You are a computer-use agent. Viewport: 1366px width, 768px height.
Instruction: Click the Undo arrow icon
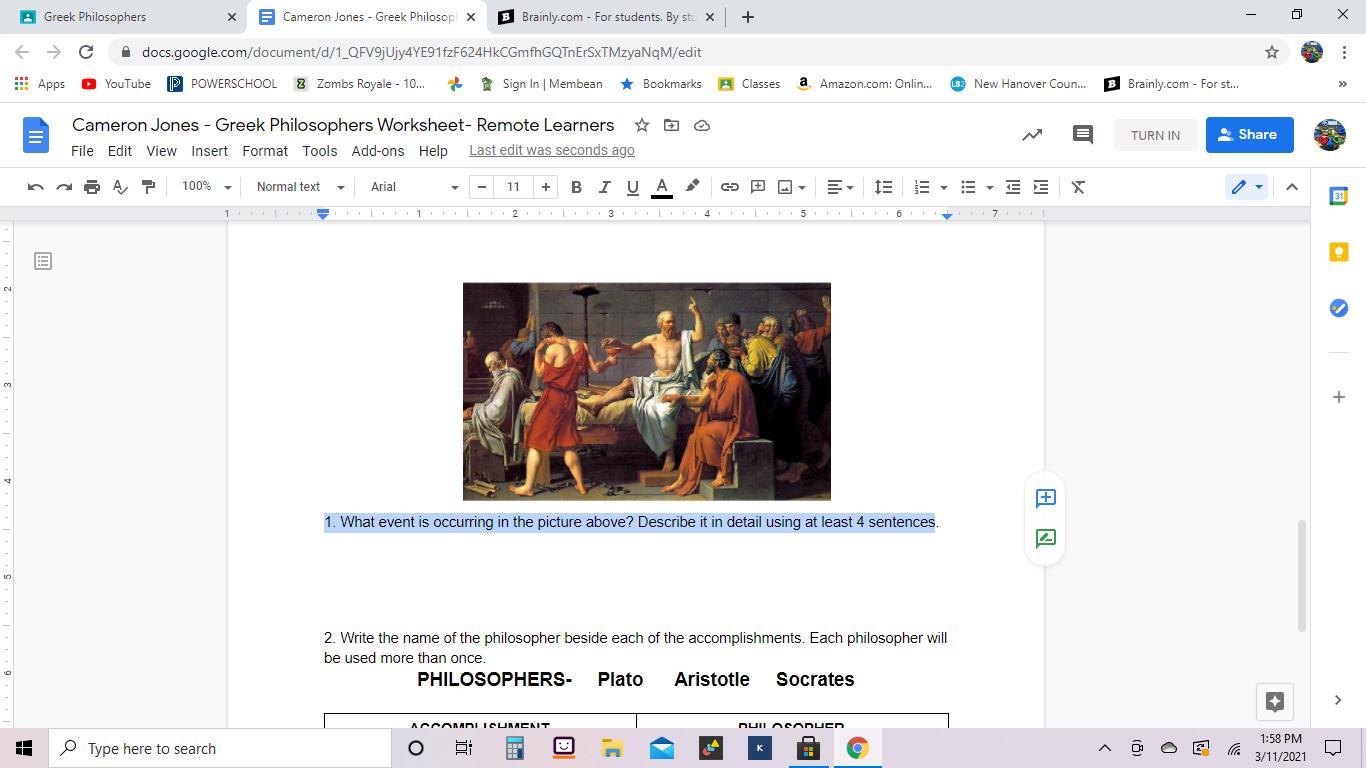point(35,187)
